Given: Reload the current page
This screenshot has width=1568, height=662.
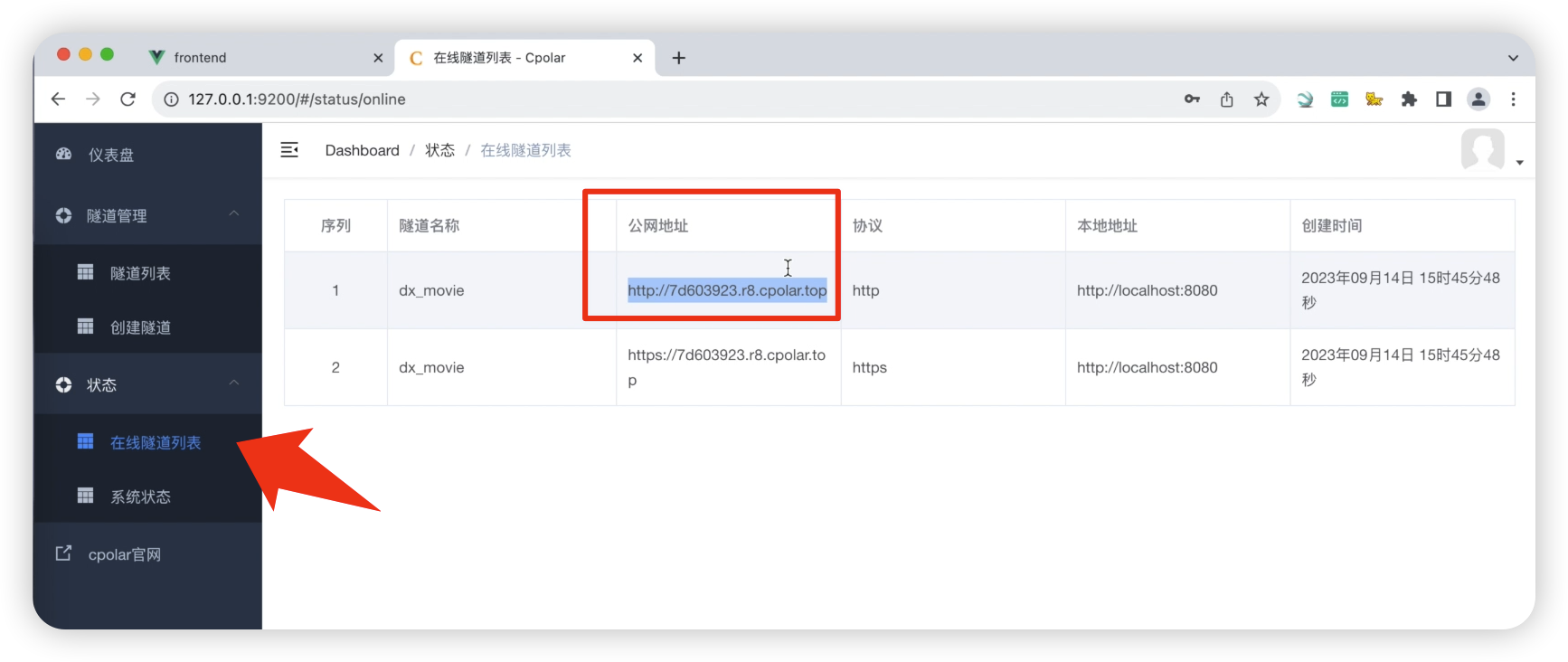Looking at the screenshot, I should (128, 99).
